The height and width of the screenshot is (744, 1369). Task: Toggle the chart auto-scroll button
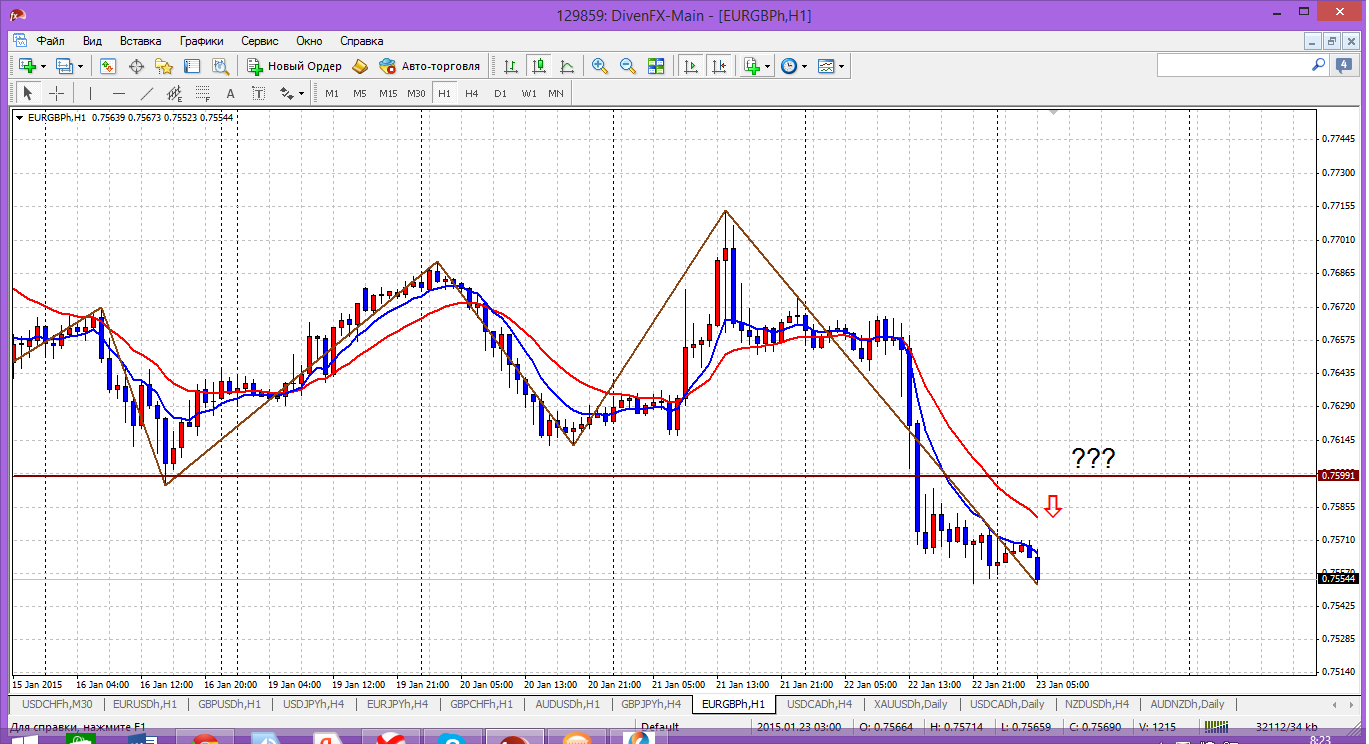pos(690,66)
